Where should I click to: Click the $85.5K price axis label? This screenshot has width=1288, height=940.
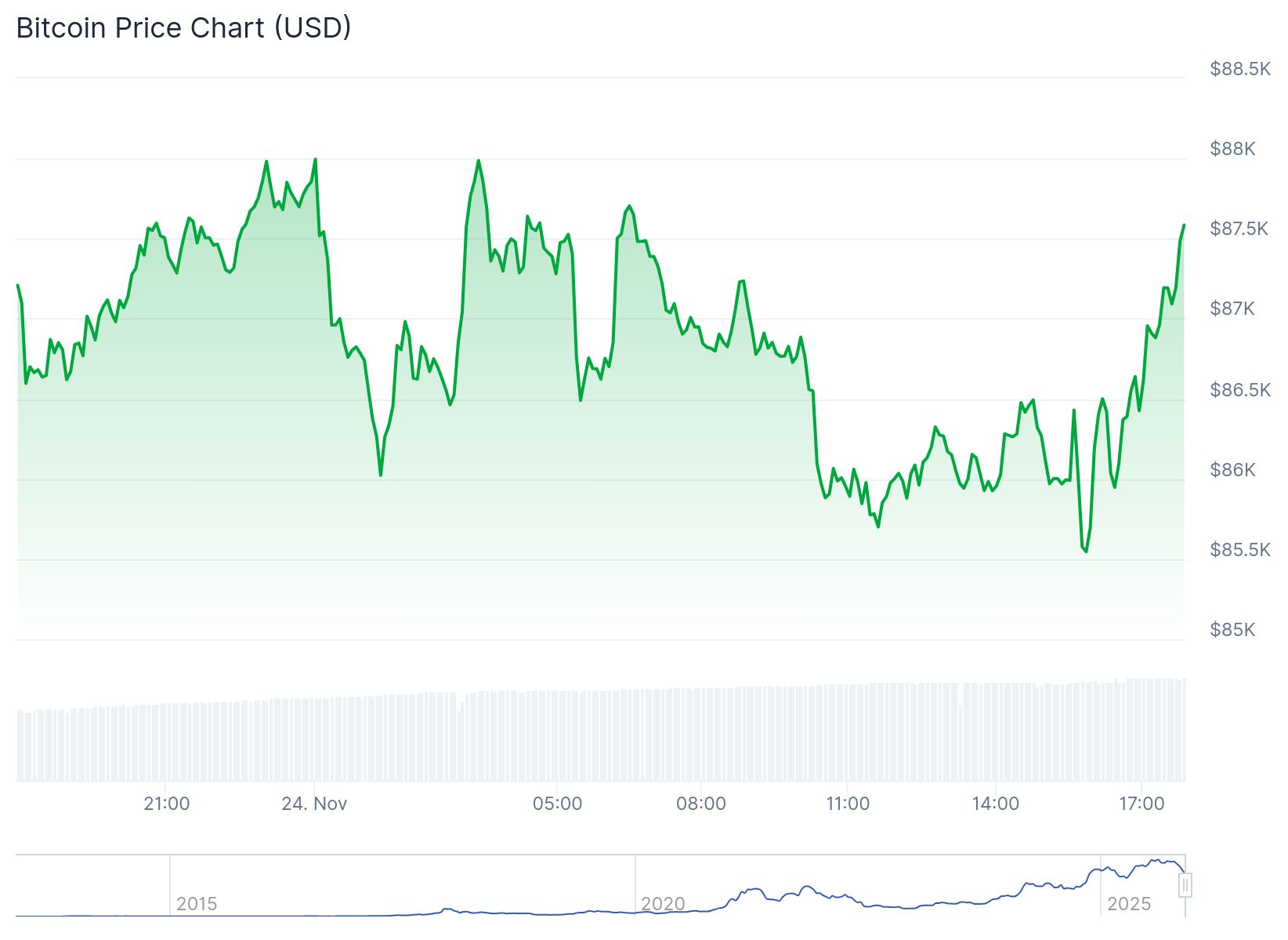[1239, 550]
